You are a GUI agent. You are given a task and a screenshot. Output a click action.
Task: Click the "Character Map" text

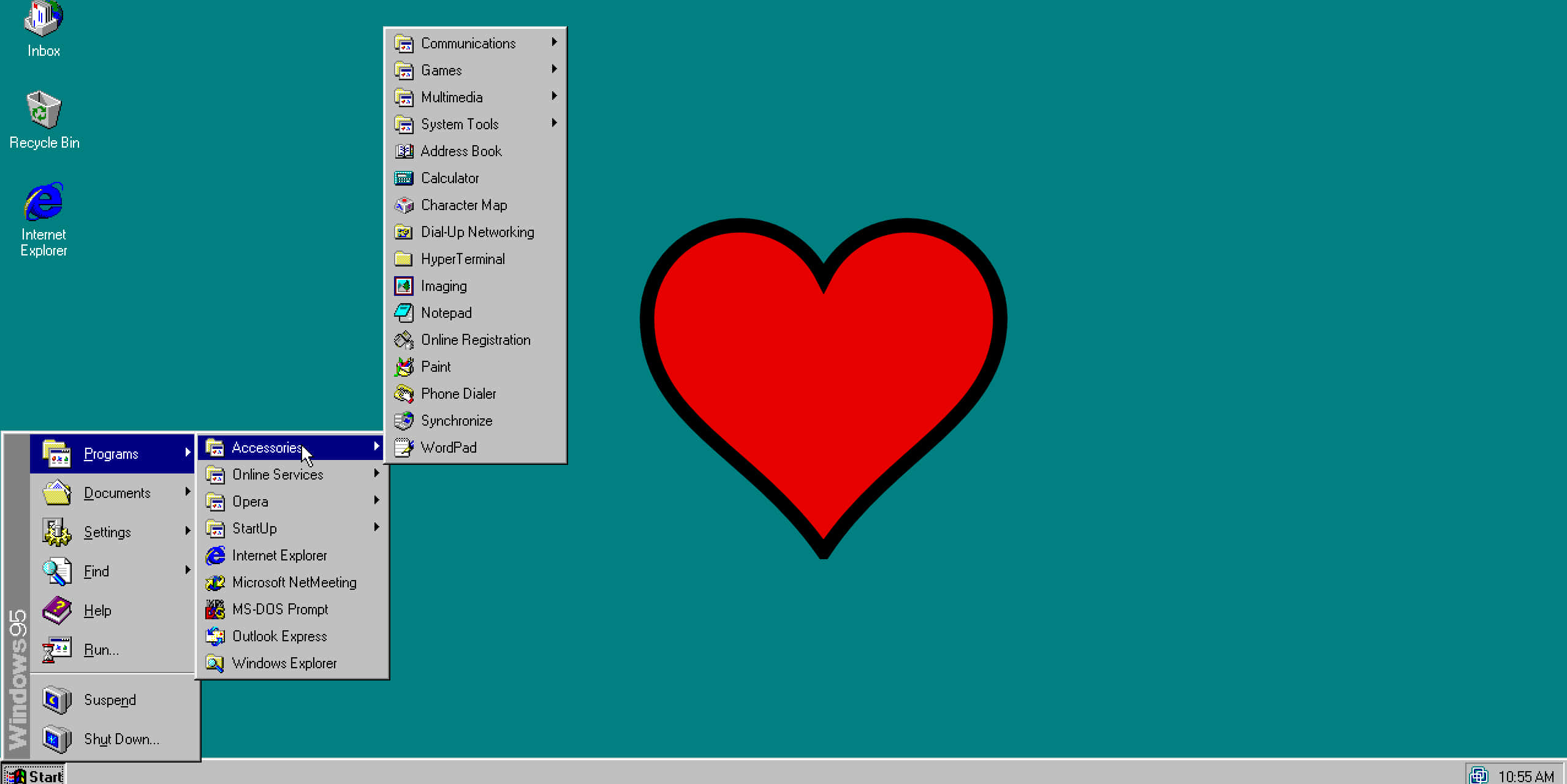[x=464, y=205]
